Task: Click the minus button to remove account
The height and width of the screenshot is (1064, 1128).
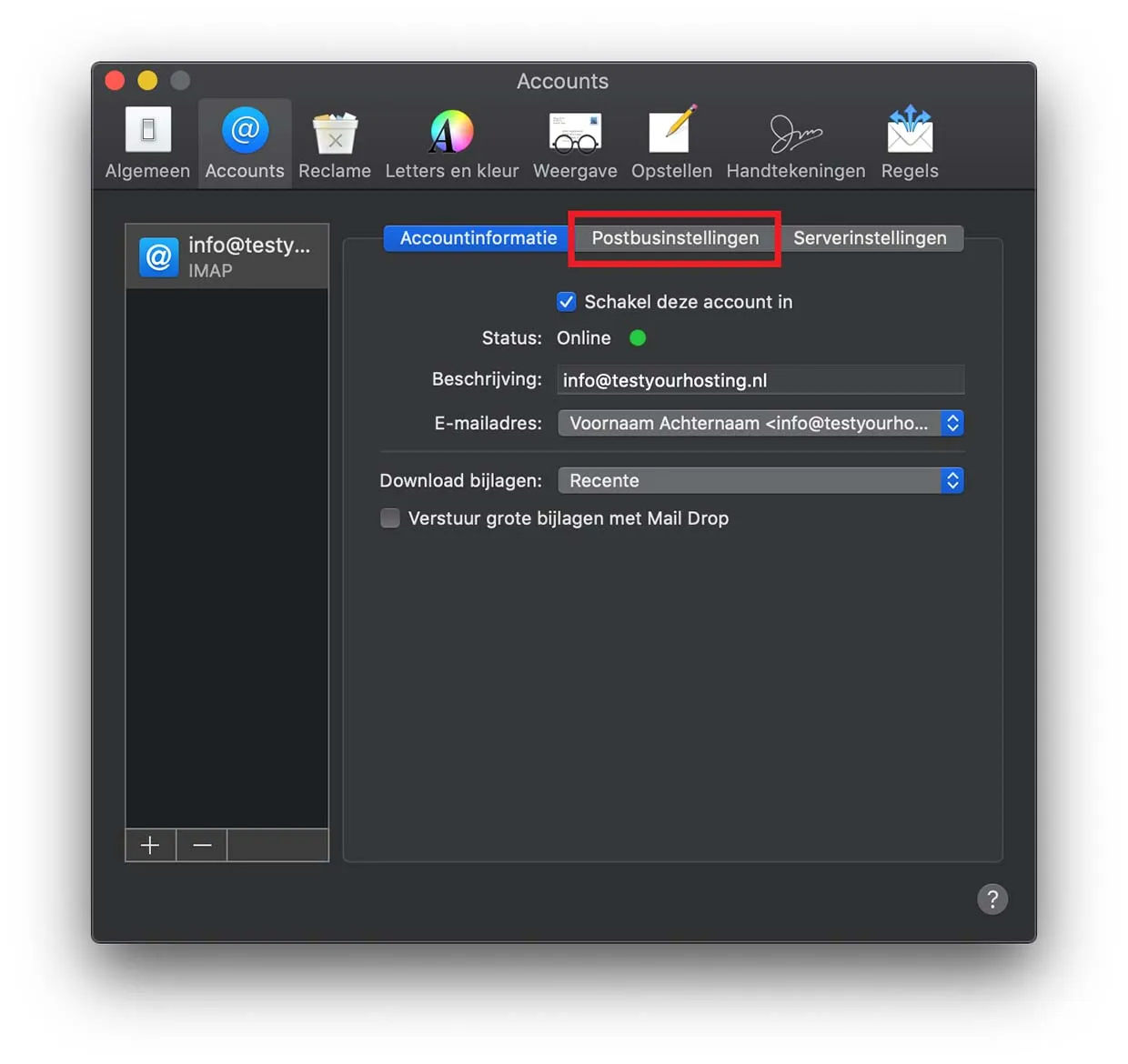Action: click(x=202, y=846)
